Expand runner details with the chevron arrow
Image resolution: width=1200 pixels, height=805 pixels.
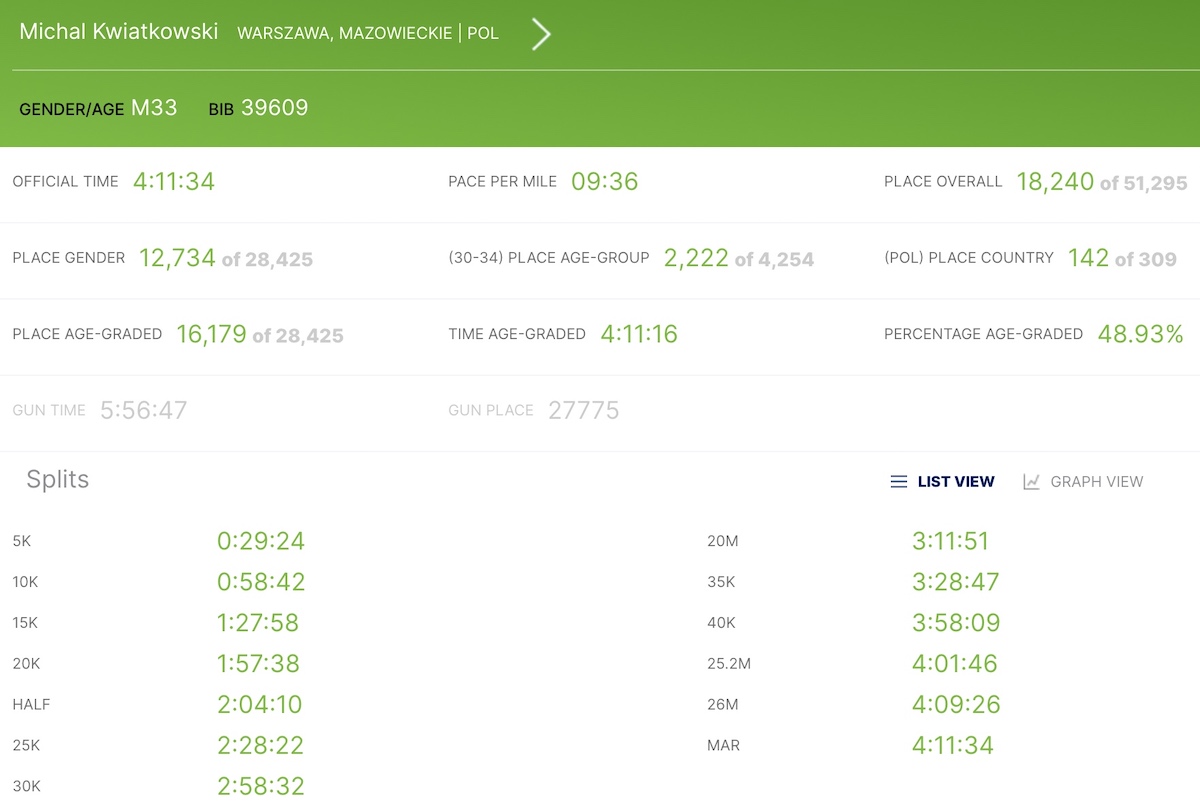tap(540, 34)
